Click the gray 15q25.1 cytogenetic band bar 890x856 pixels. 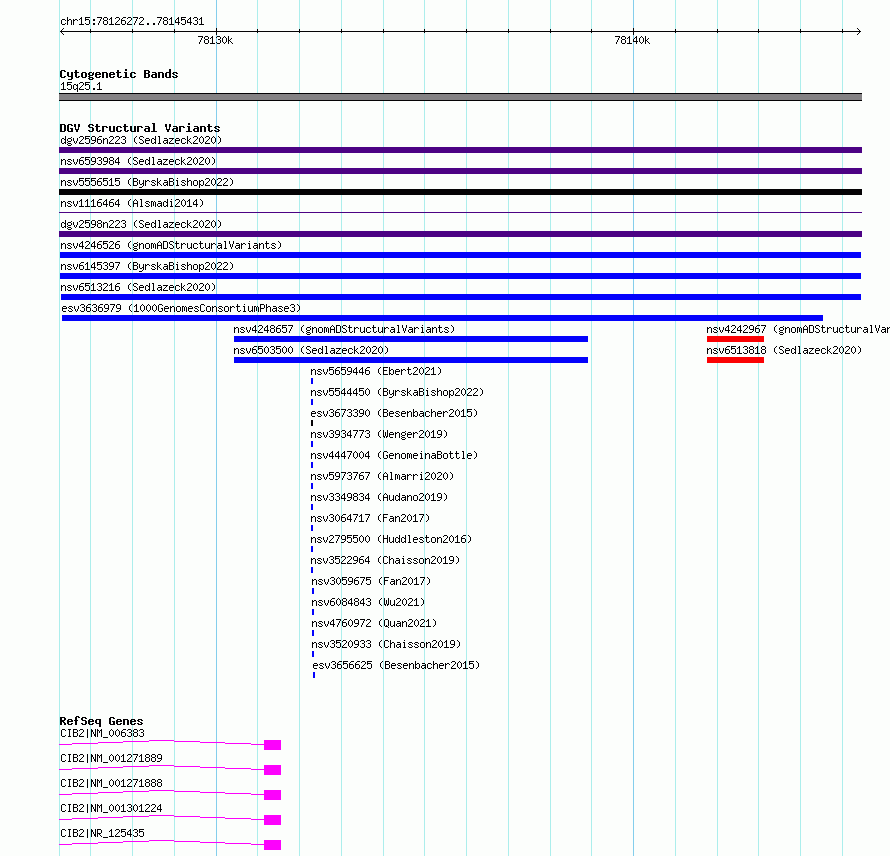tap(460, 97)
